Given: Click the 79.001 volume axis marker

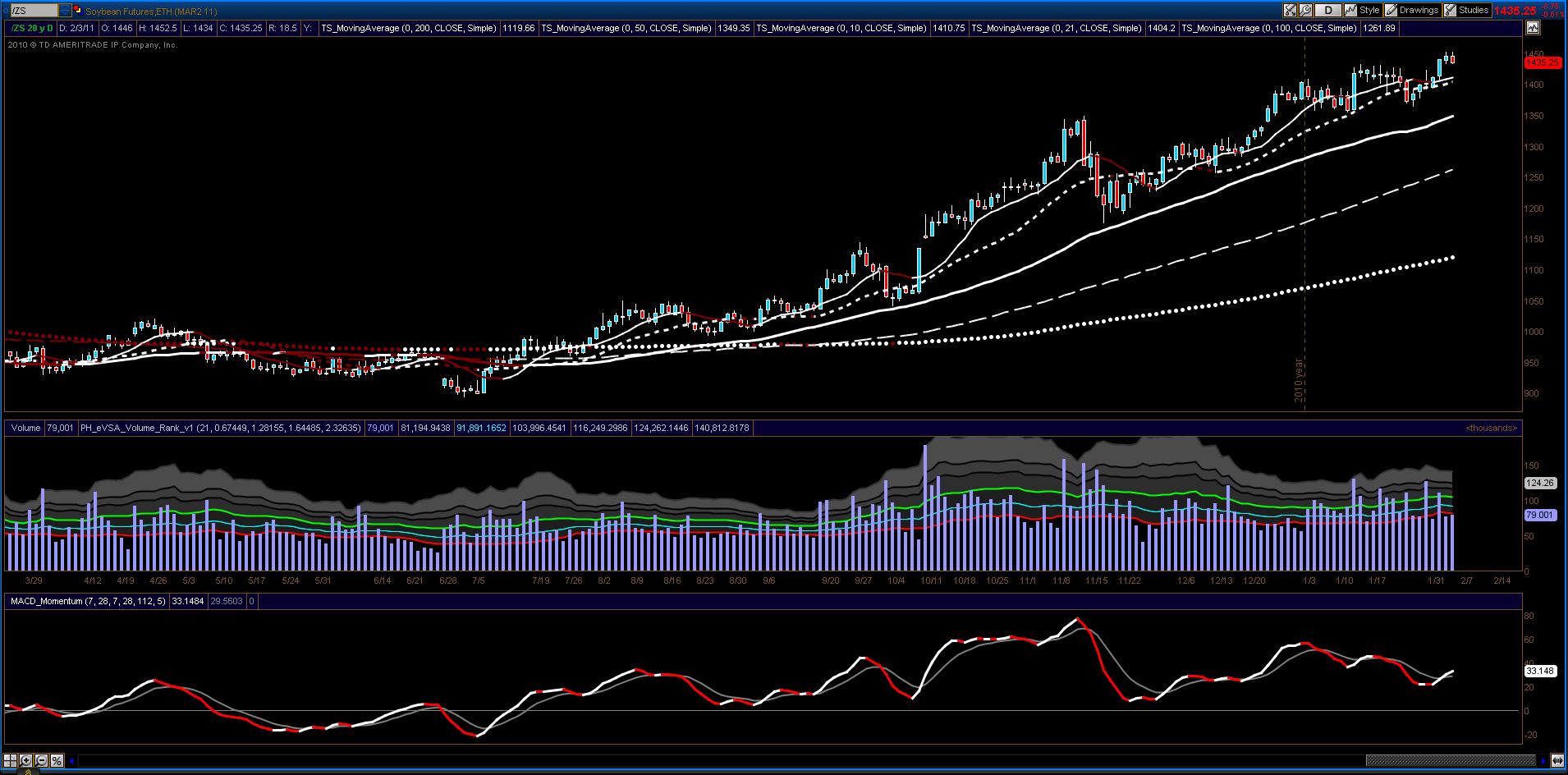Looking at the screenshot, I should tap(1540, 515).
